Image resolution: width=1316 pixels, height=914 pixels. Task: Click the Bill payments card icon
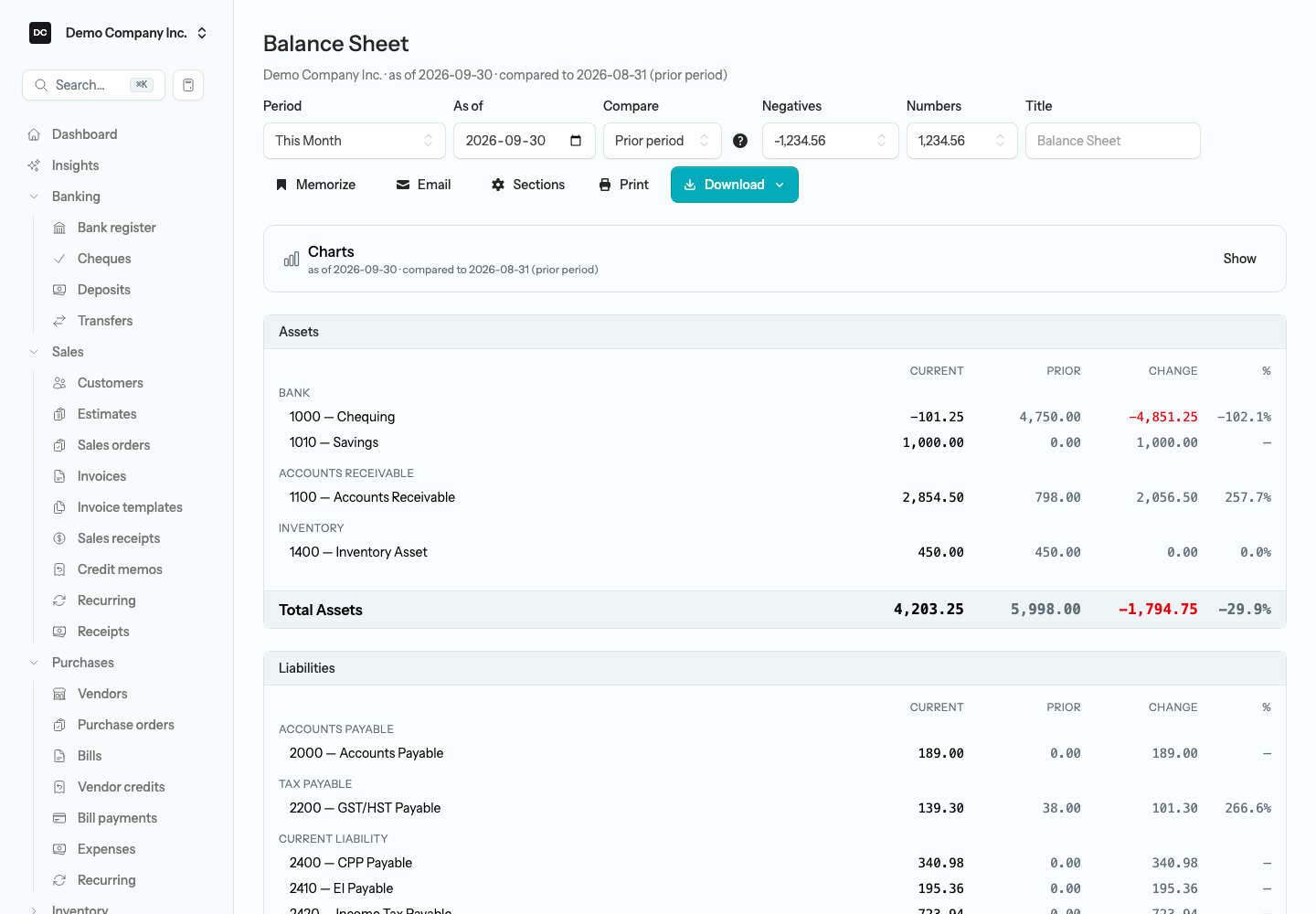59,818
